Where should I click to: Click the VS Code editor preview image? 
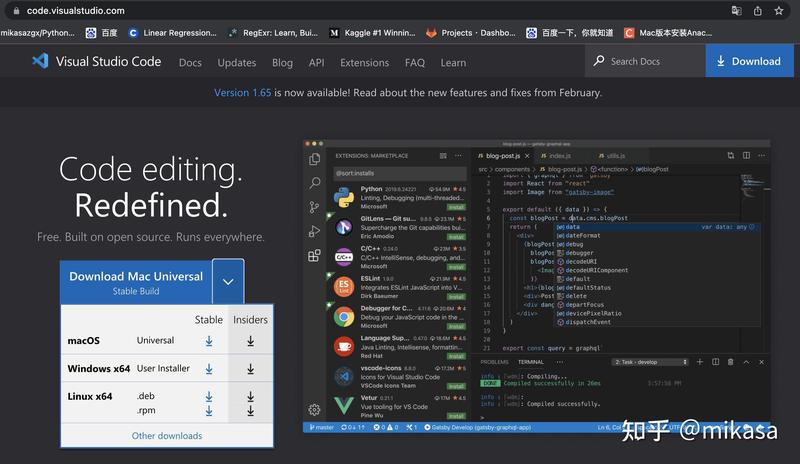[x=537, y=286]
